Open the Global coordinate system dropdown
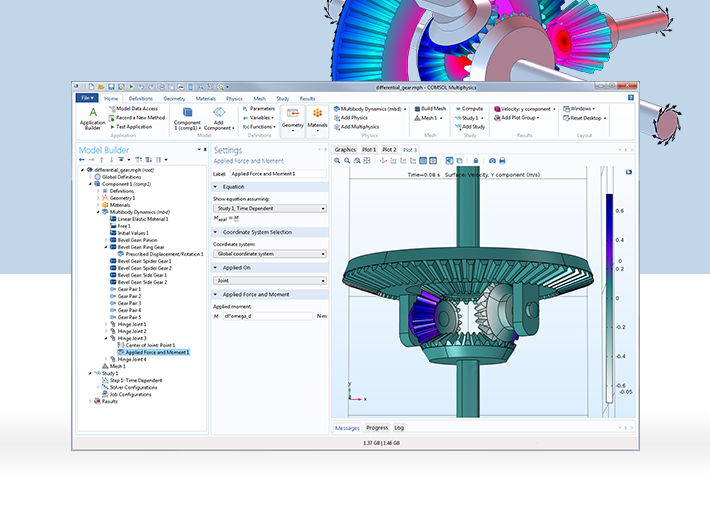The width and height of the screenshot is (710, 523). tap(269, 254)
